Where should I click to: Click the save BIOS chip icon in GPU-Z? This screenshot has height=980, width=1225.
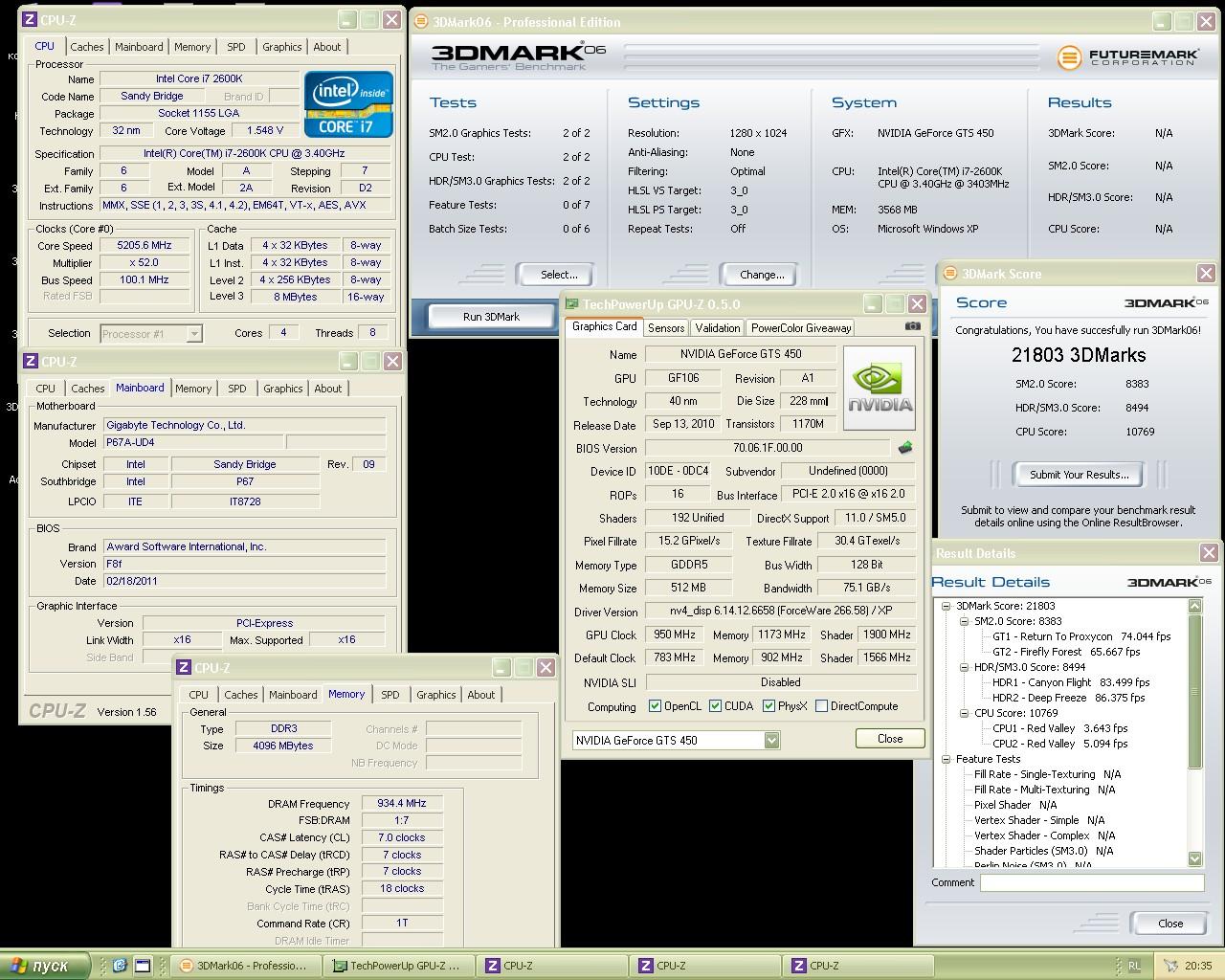[904, 447]
